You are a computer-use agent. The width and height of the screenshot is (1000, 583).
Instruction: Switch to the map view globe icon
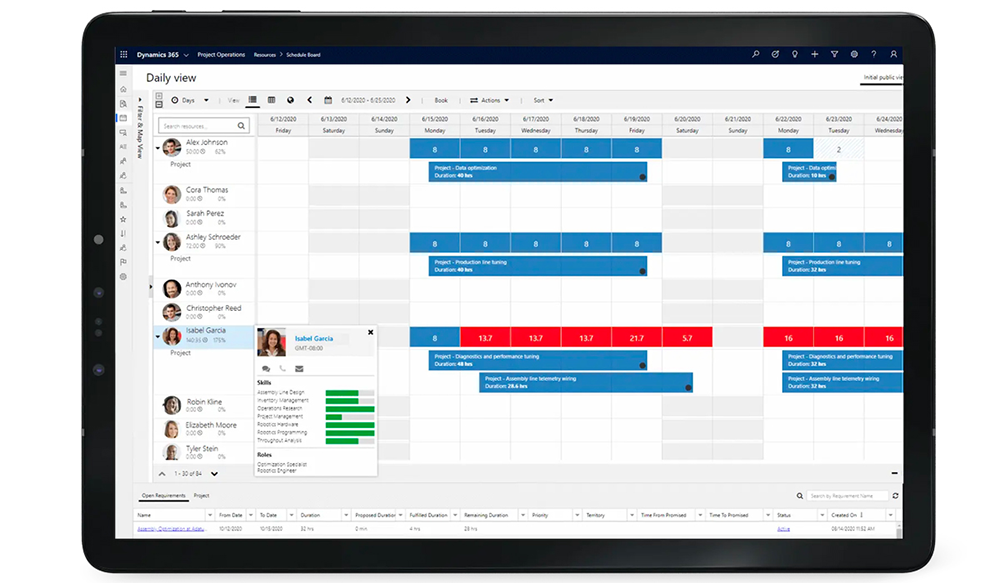(x=290, y=100)
